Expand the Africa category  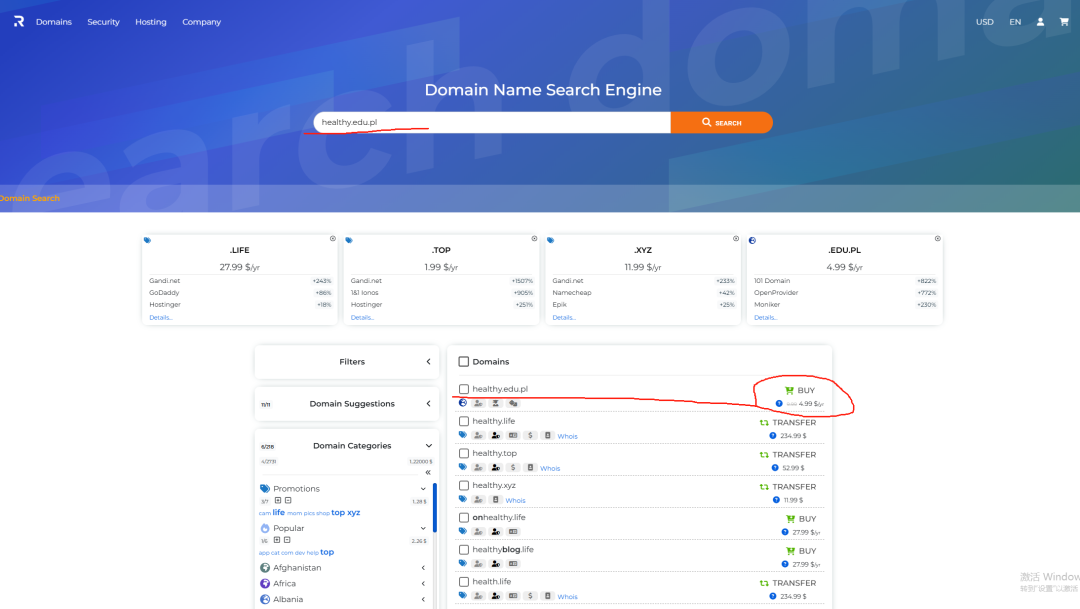point(423,584)
